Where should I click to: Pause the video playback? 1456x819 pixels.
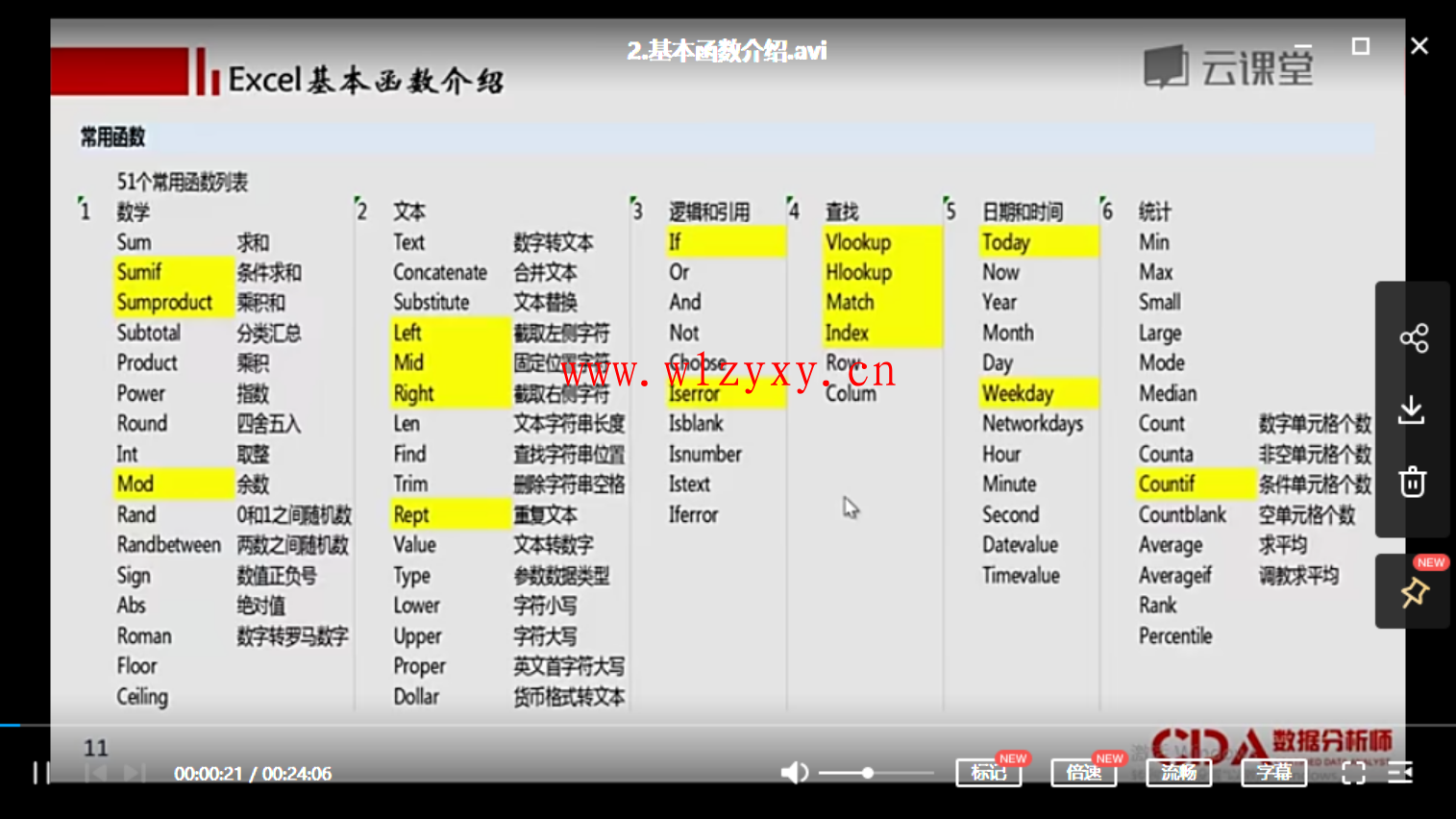[40, 773]
